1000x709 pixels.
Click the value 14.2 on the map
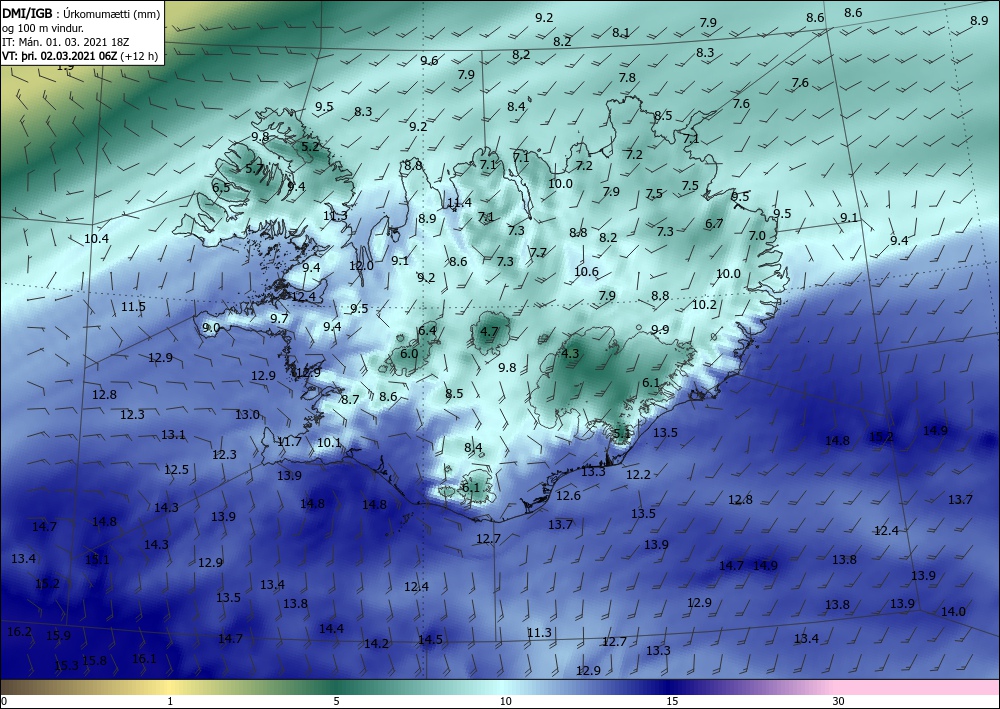[x=376, y=643]
